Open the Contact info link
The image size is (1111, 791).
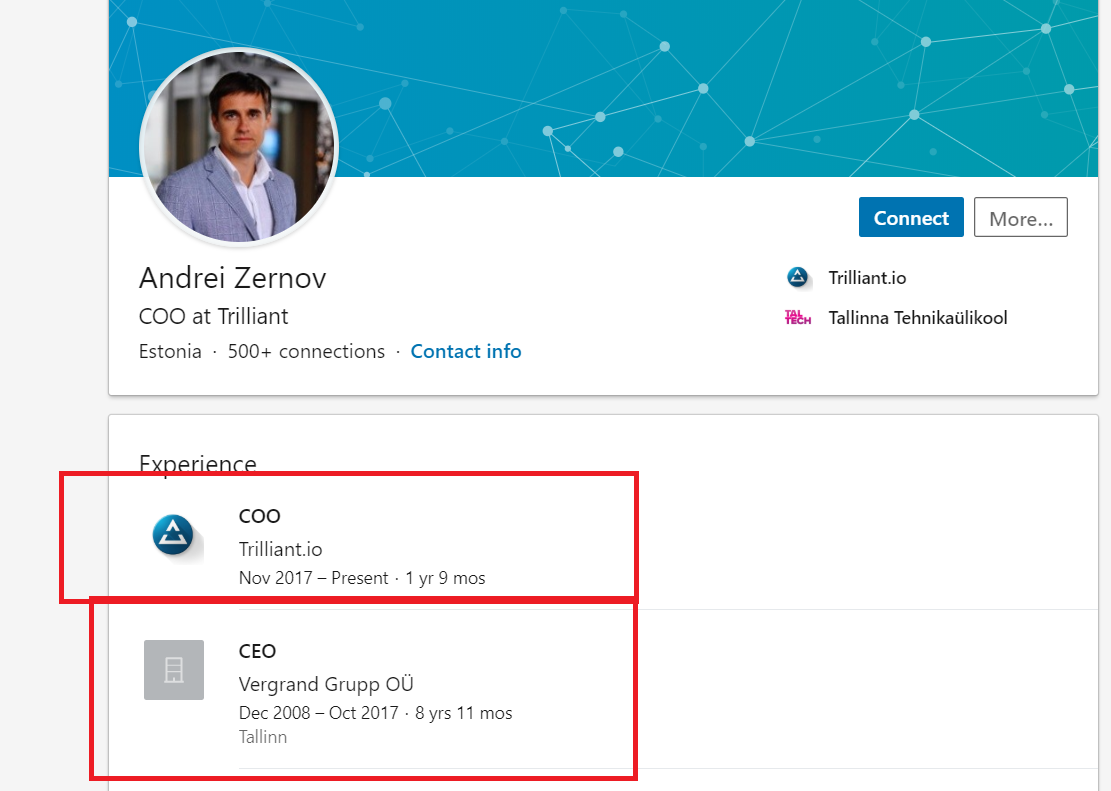[466, 352]
